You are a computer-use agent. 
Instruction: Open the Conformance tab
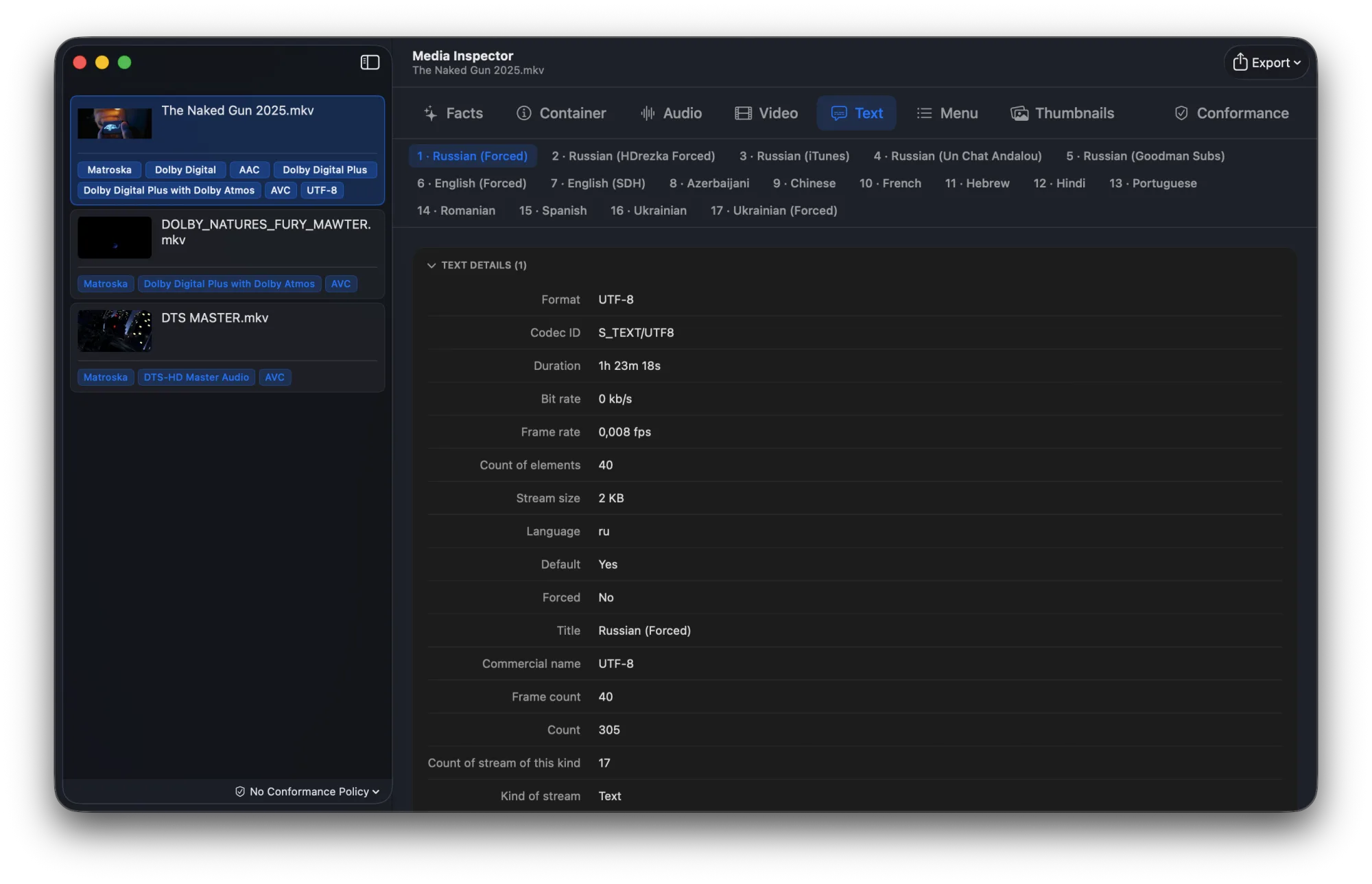click(1231, 113)
